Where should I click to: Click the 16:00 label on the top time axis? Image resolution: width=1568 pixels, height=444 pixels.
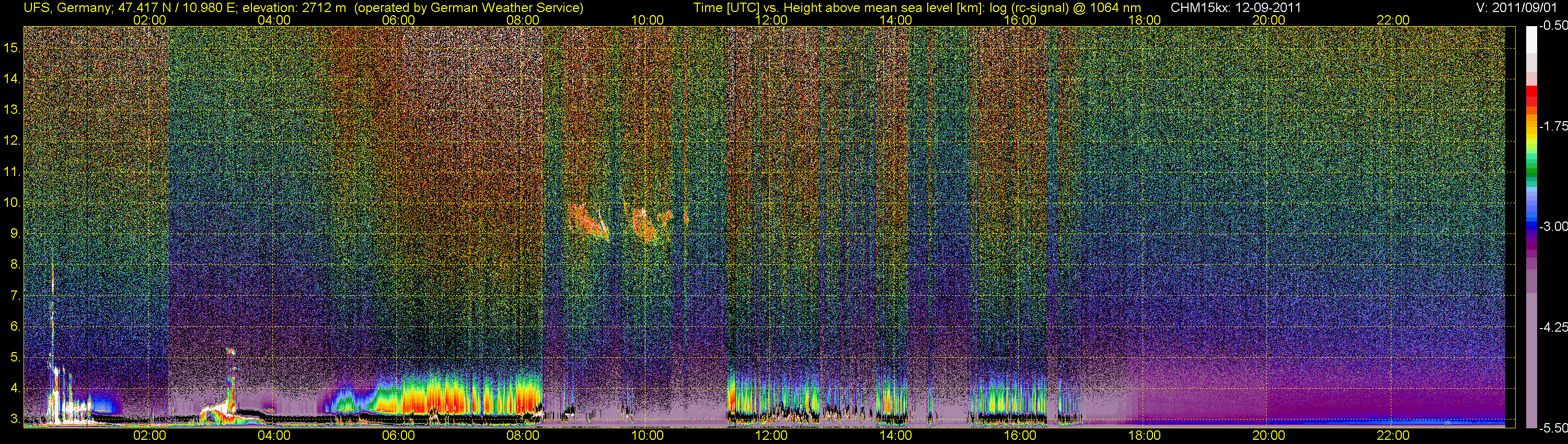[x=1020, y=20]
